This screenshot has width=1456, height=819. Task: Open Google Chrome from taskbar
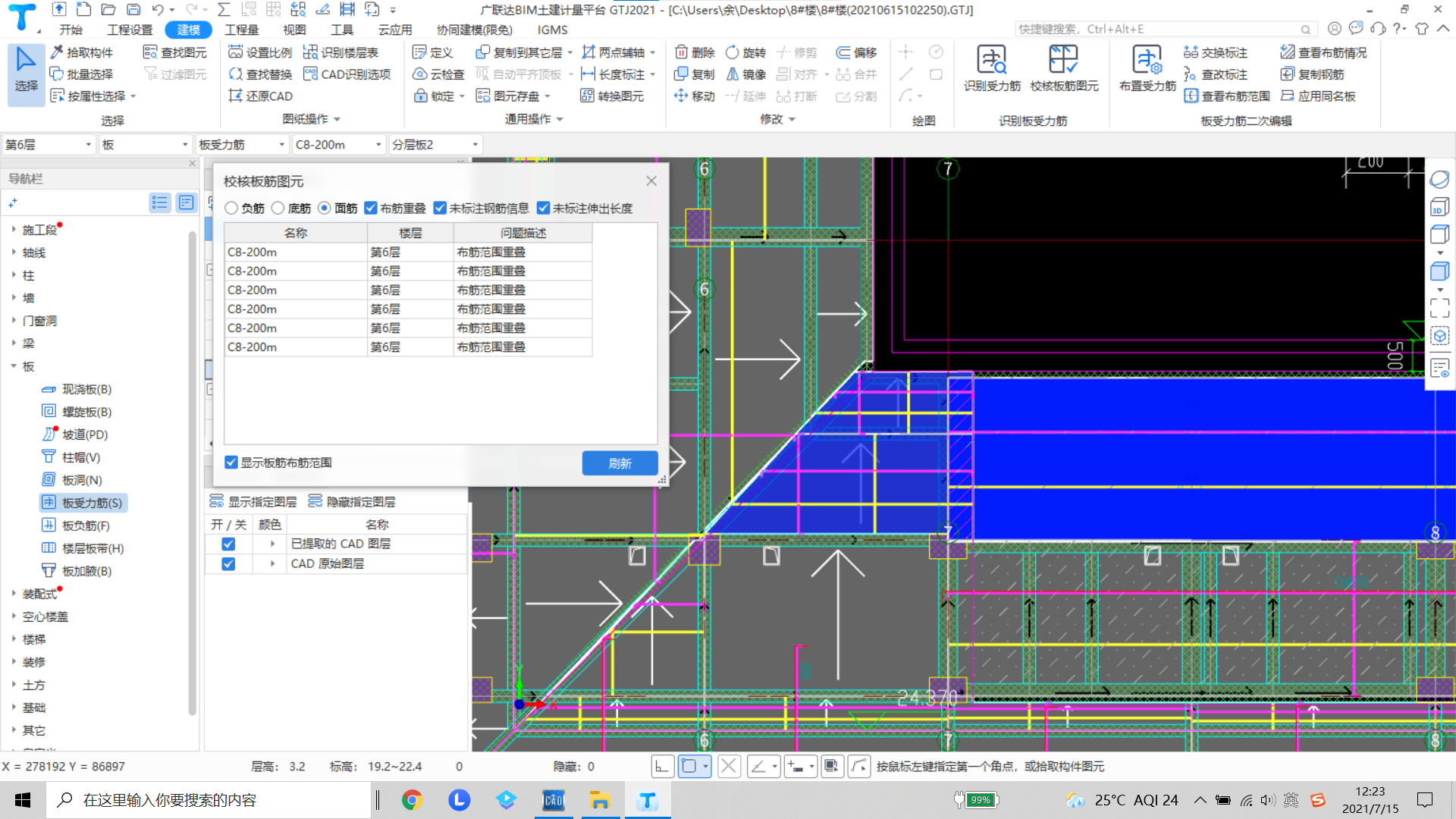[412, 800]
